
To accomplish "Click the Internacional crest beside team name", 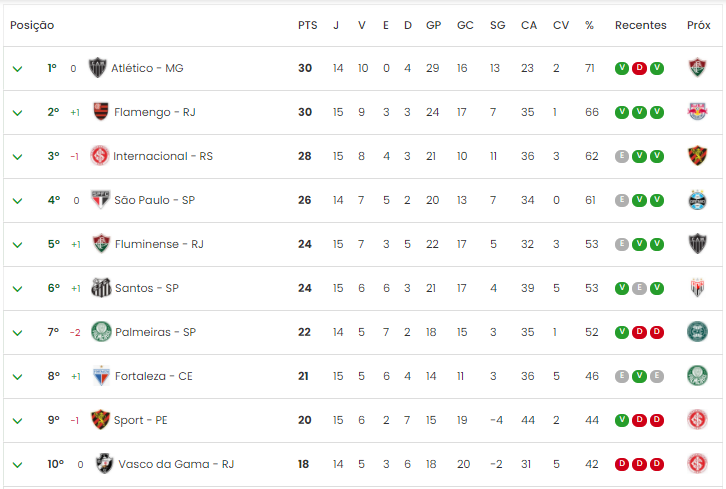I will click(100, 156).
